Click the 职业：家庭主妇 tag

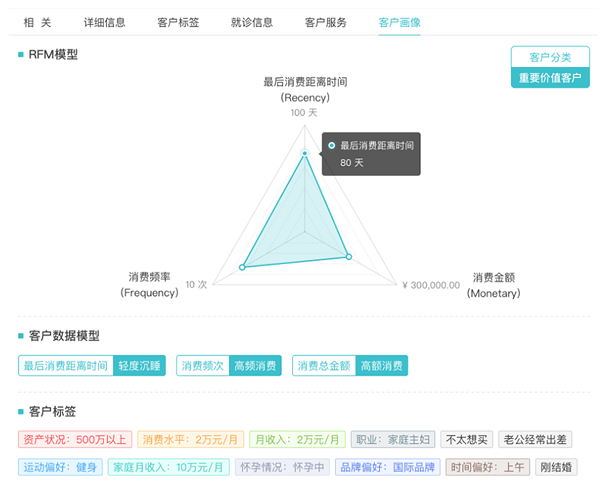(393, 439)
